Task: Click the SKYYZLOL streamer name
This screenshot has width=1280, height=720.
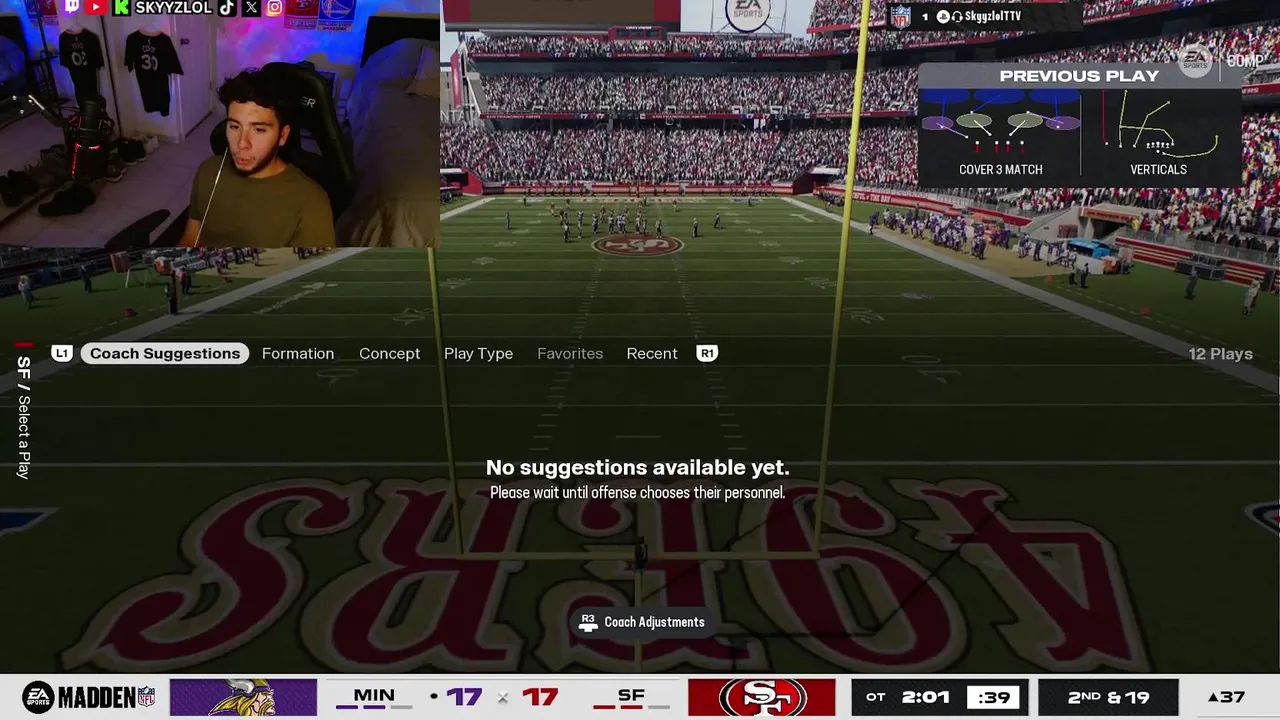Action: [173, 8]
